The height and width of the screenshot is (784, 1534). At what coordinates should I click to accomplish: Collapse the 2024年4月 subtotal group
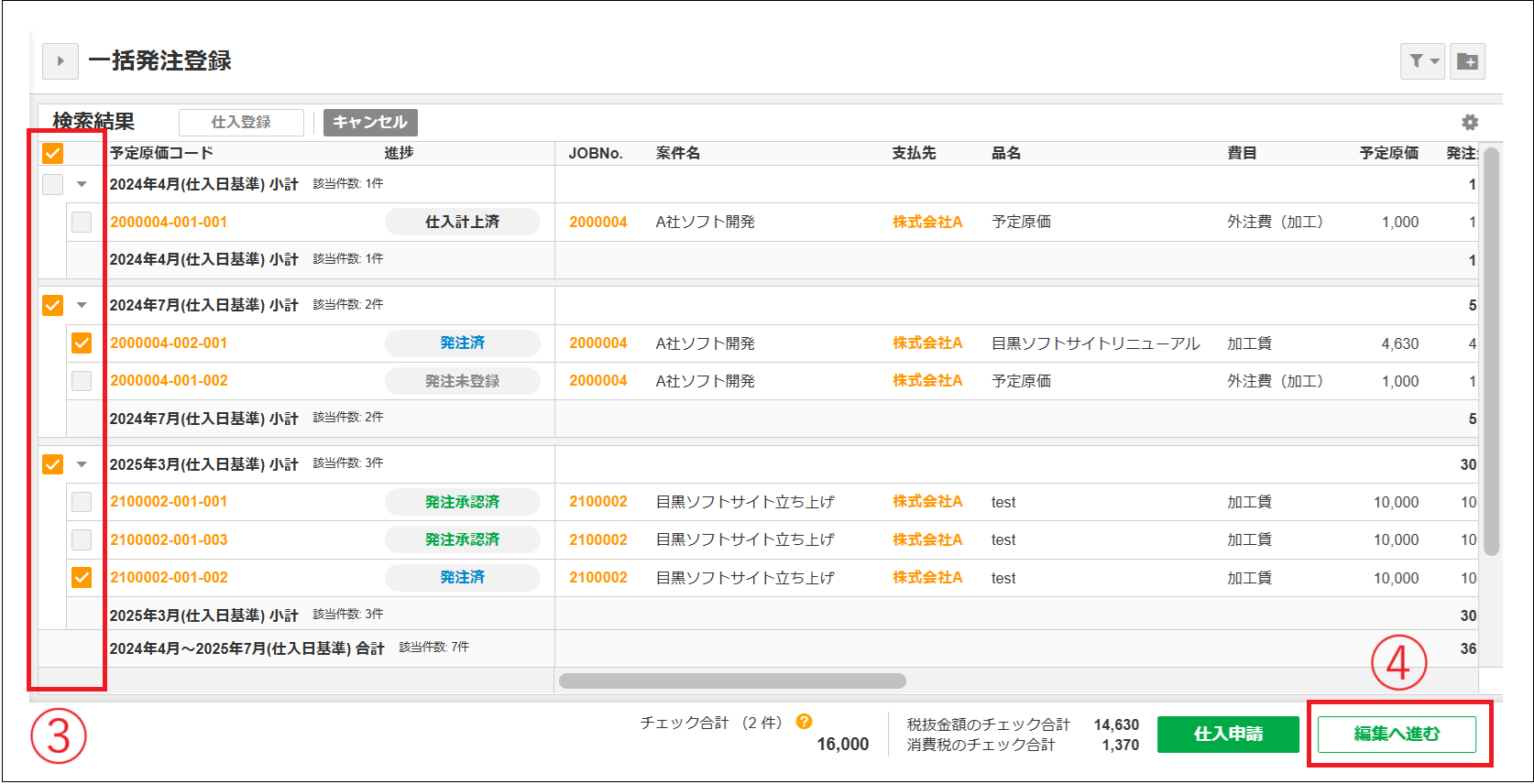82,184
